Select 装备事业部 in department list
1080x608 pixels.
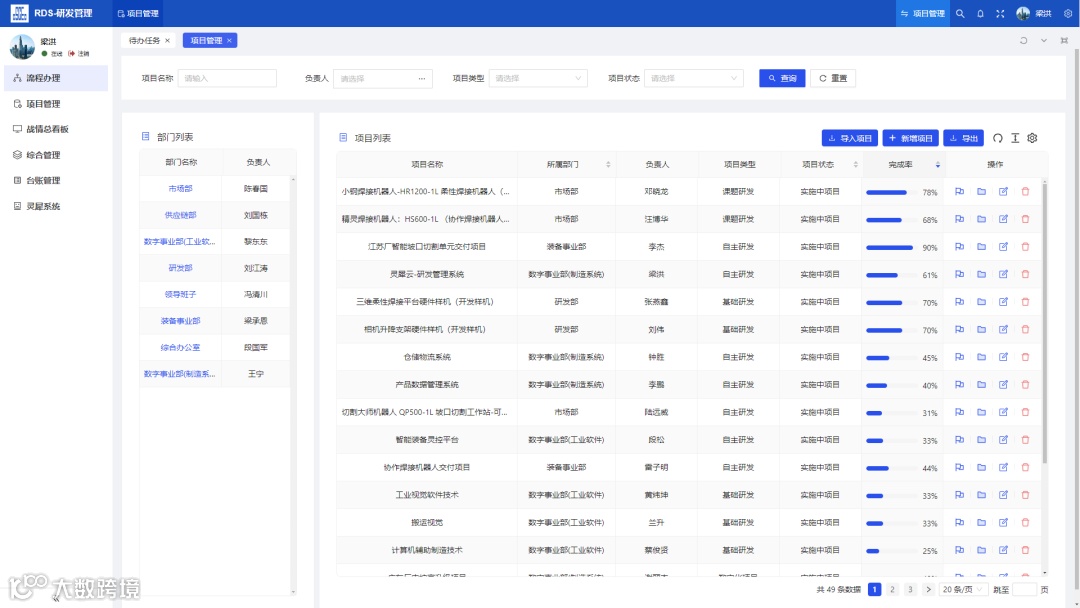click(180, 321)
